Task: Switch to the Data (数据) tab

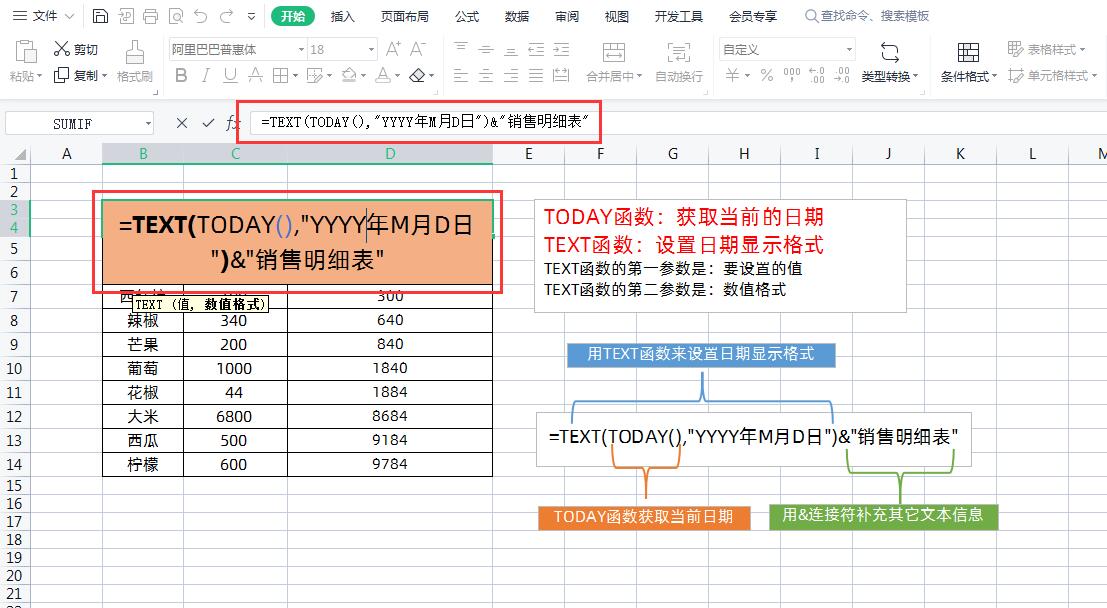Action: (x=517, y=16)
